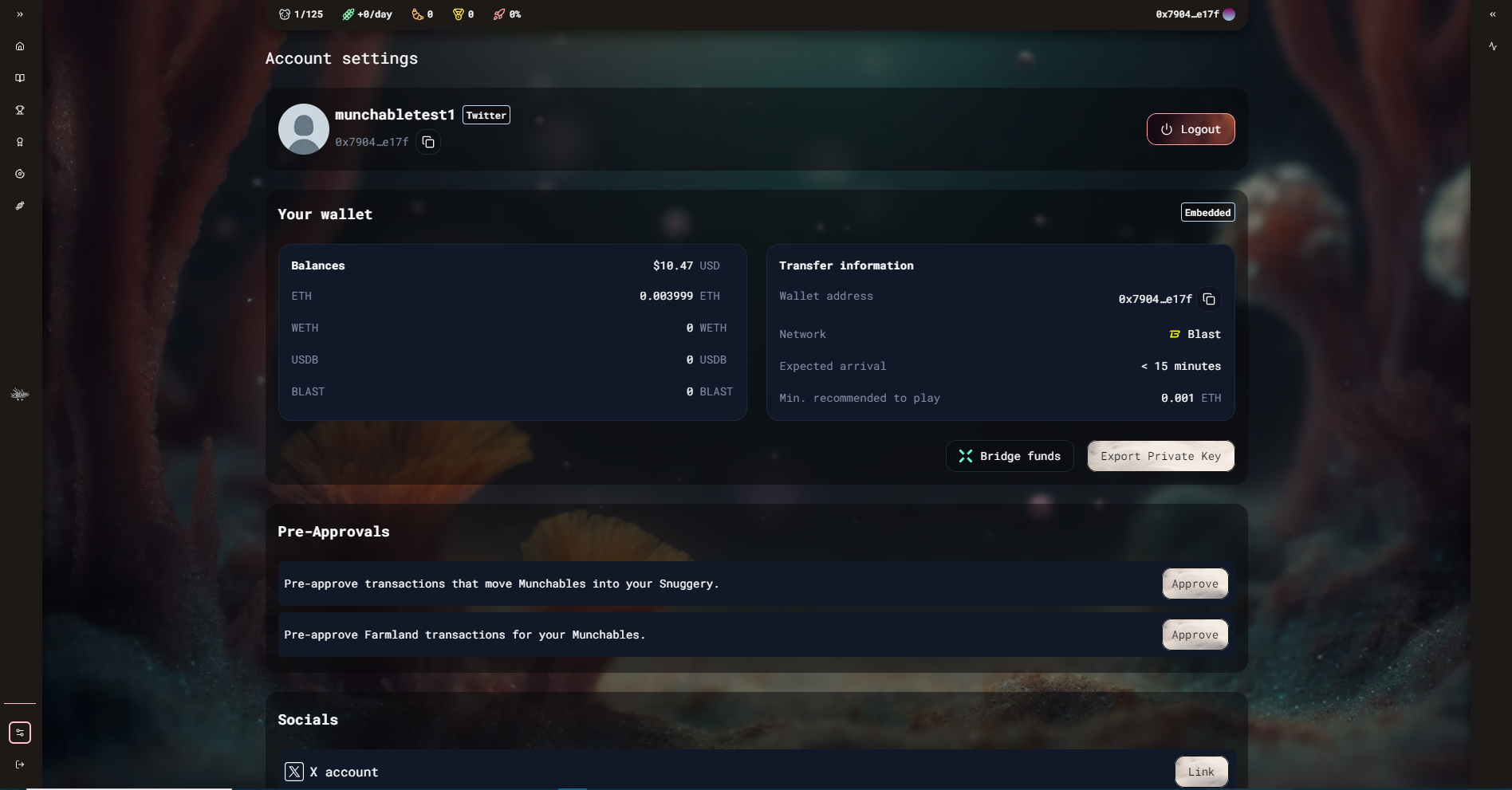Click the Logout button
1512x790 pixels.
1191,129
